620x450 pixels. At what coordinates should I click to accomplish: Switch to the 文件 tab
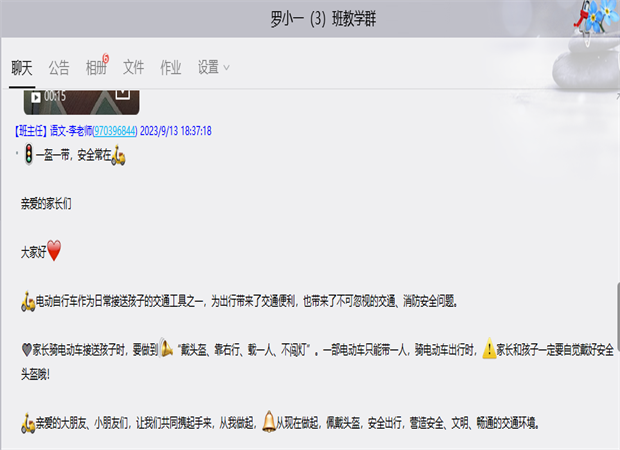point(134,68)
